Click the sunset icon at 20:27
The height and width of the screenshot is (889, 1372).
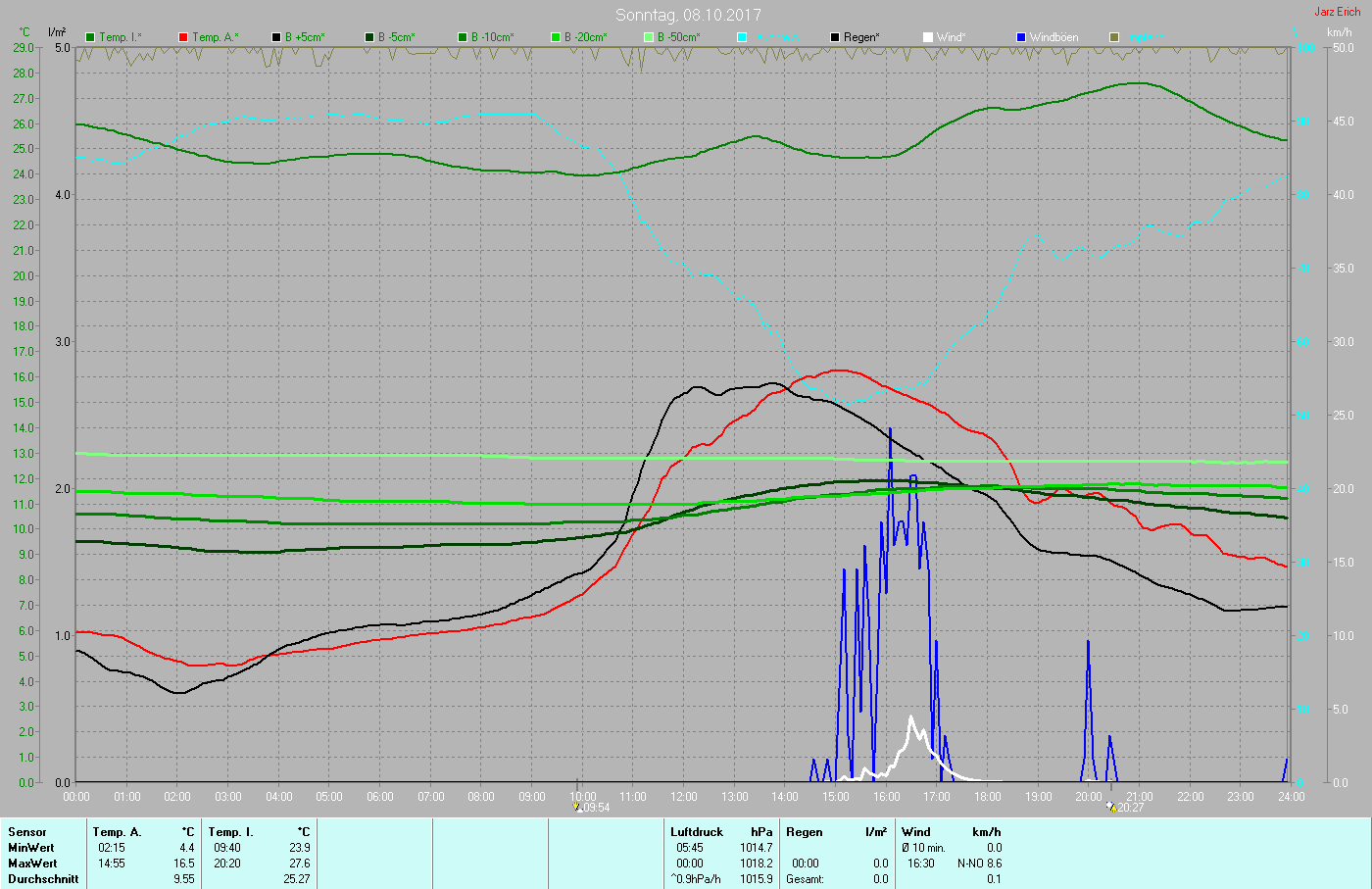[x=1112, y=808]
